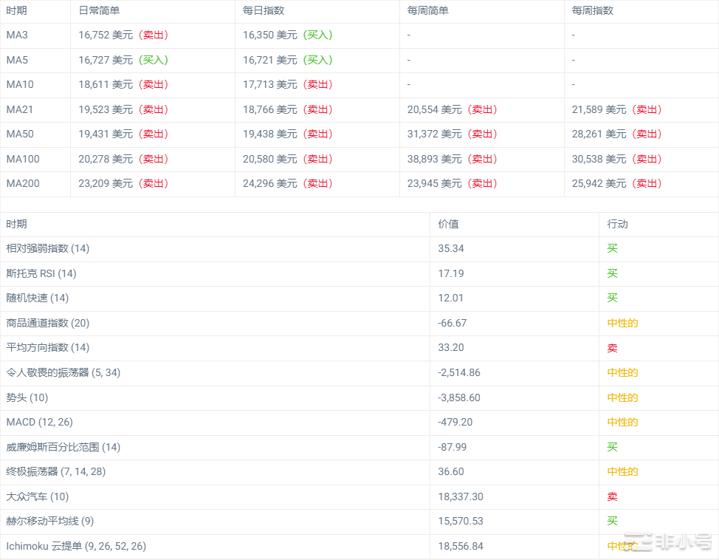Select the MA3 row label

[x=17, y=35]
